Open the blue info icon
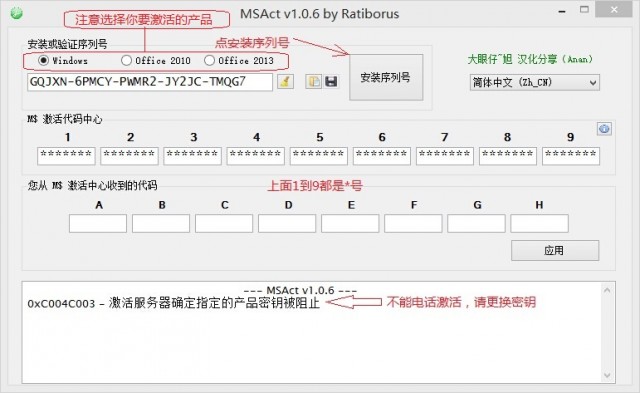 click(x=604, y=129)
